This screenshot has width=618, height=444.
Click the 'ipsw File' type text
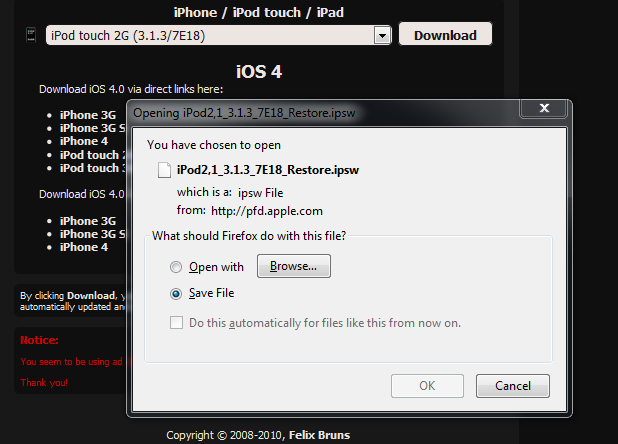(x=261, y=193)
